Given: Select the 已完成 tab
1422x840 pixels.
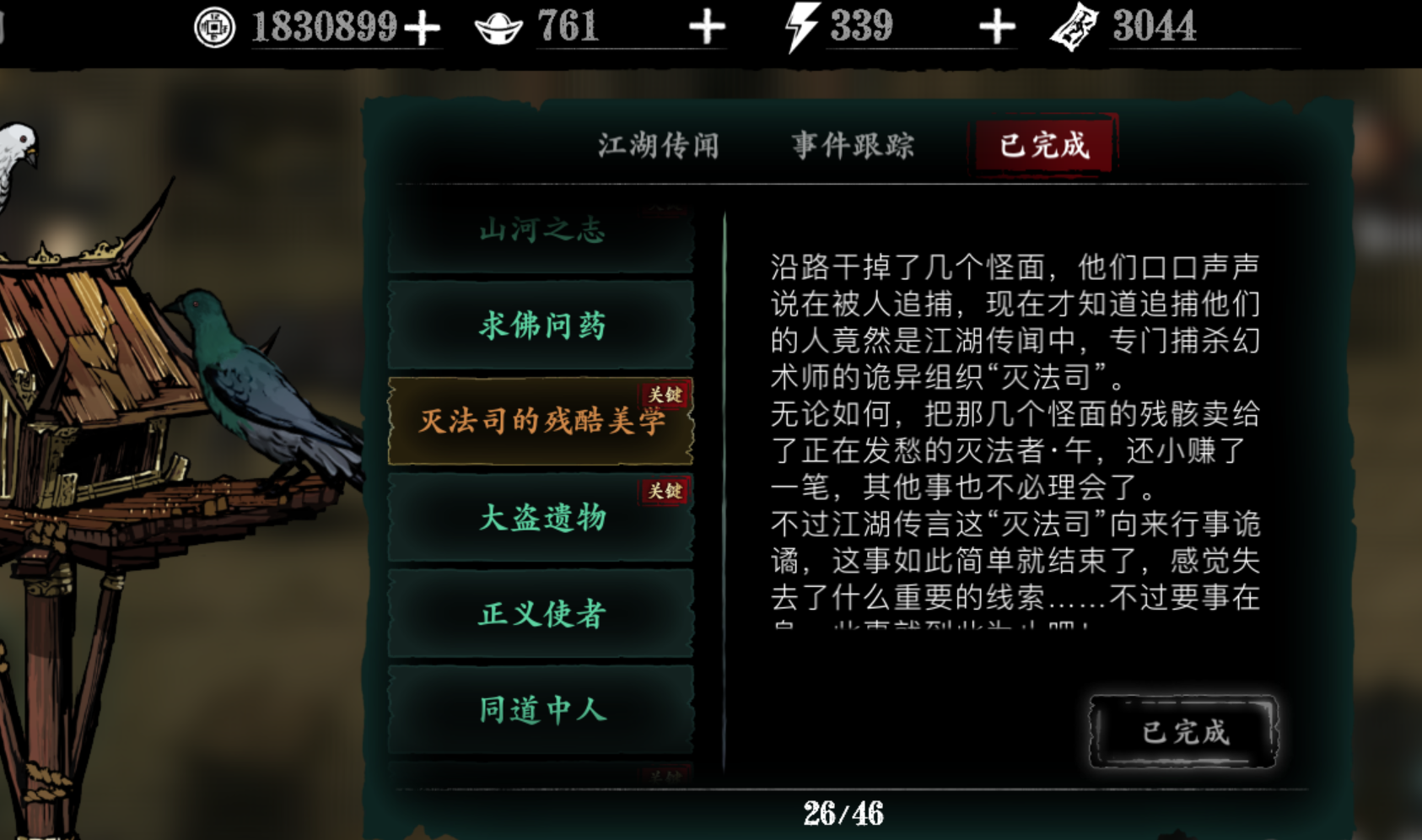Looking at the screenshot, I should pyautogui.click(x=1044, y=144).
